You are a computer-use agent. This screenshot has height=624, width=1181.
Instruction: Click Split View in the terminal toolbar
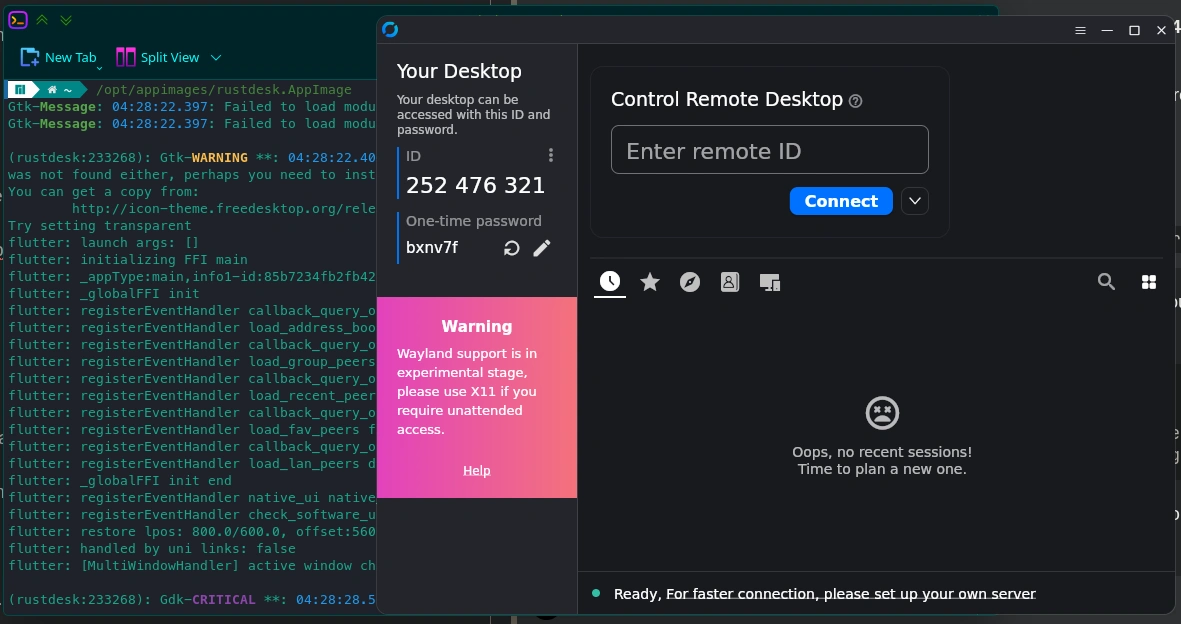coord(158,57)
